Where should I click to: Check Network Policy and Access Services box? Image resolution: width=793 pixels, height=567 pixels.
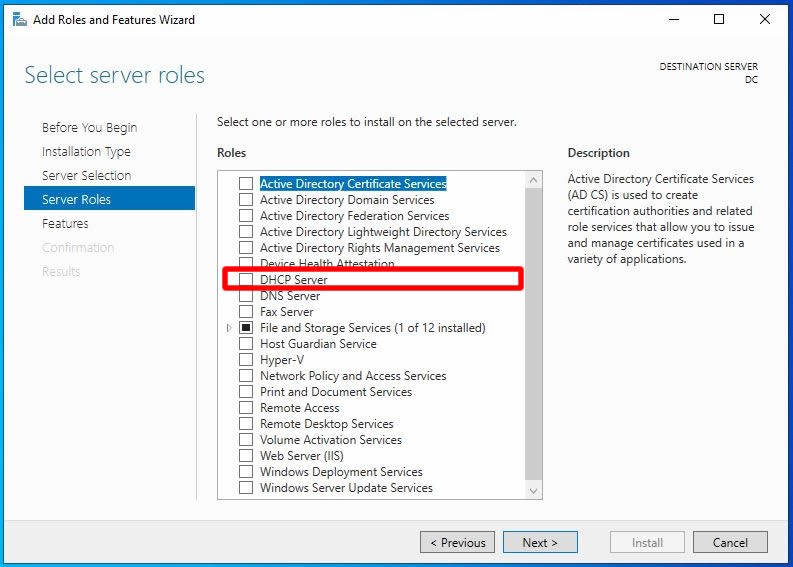(246, 376)
